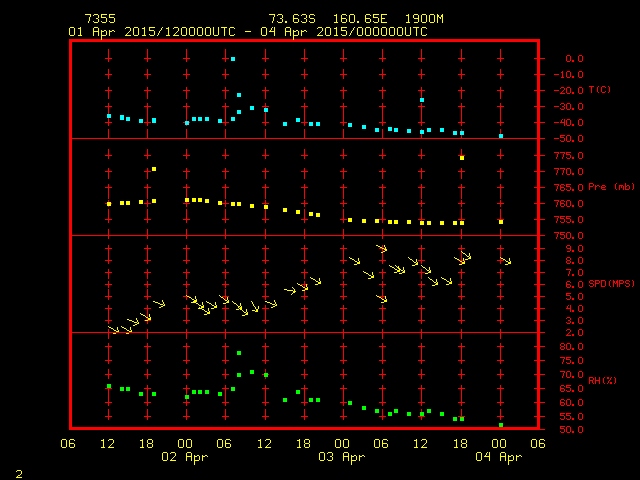Click the 2.0 wind speed tick label
Image resolution: width=640 pixels, height=480 pixels.
[x=574, y=333]
